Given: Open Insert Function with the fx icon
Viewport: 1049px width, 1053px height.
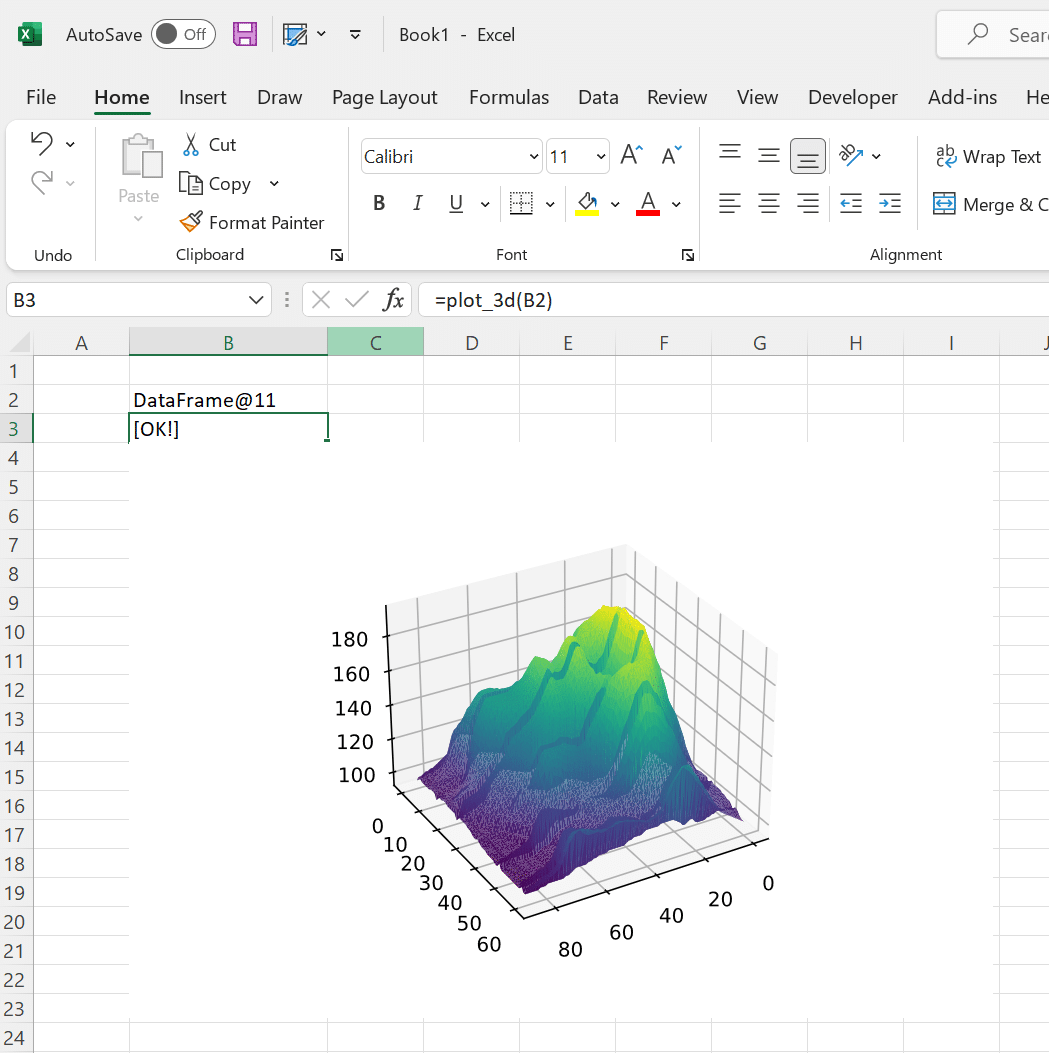Looking at the screenshot, I should [x=394, y=300].
